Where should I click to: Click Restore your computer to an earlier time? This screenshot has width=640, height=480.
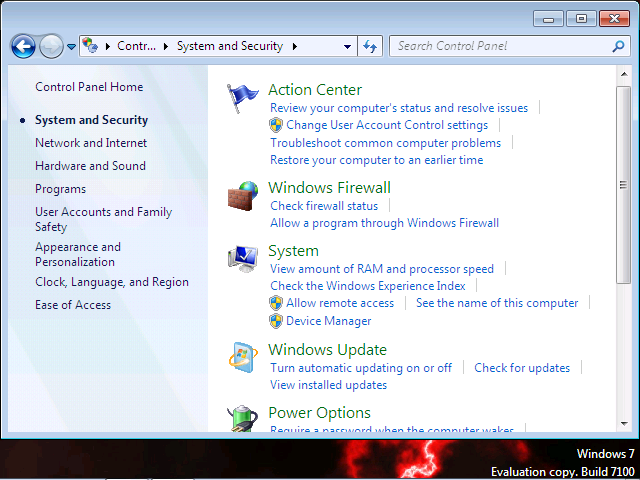[x=376, y=160]
